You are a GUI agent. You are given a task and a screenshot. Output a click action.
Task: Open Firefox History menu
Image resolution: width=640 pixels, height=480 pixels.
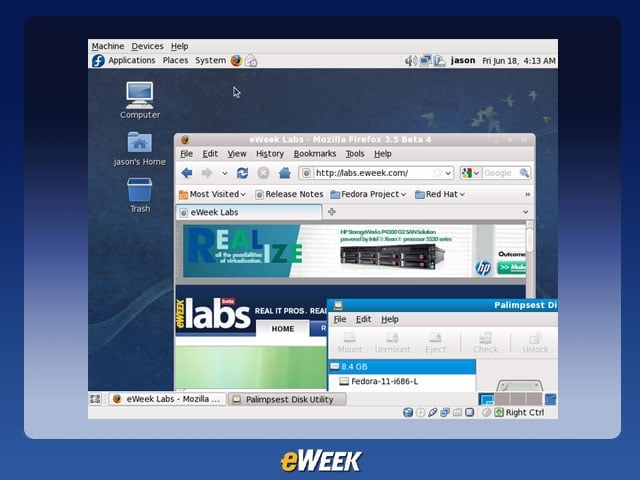coord(270,154)
